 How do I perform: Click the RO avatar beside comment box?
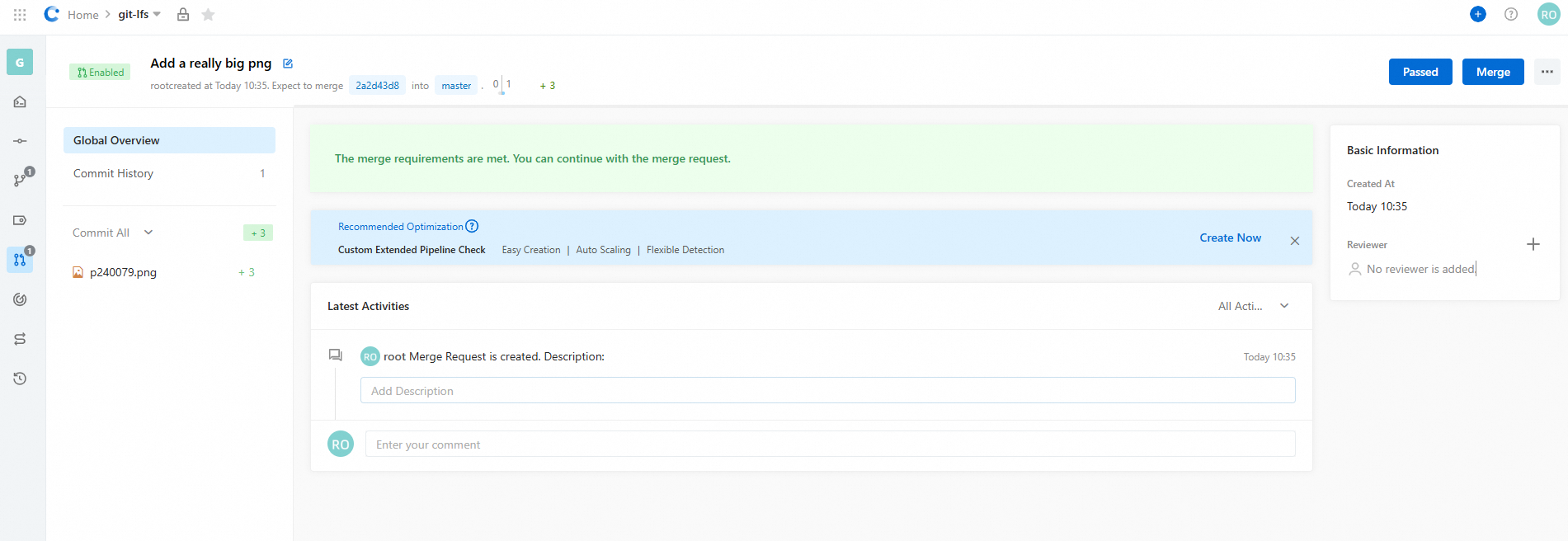point(341,444)
